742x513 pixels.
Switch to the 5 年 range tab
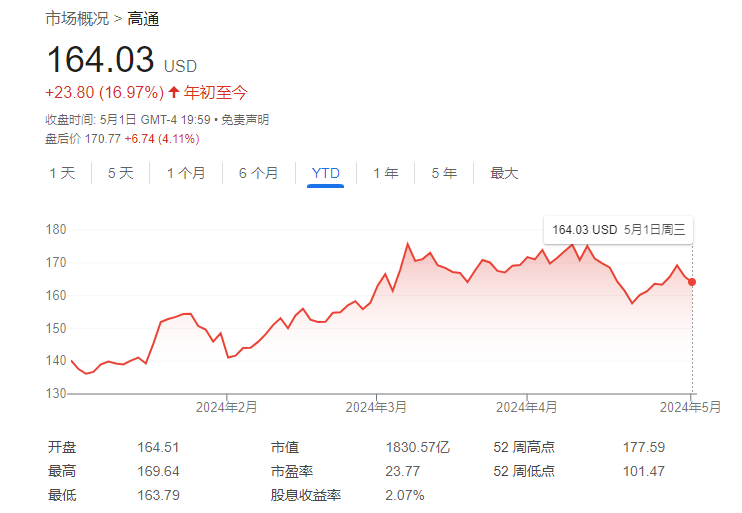(444, 173)
